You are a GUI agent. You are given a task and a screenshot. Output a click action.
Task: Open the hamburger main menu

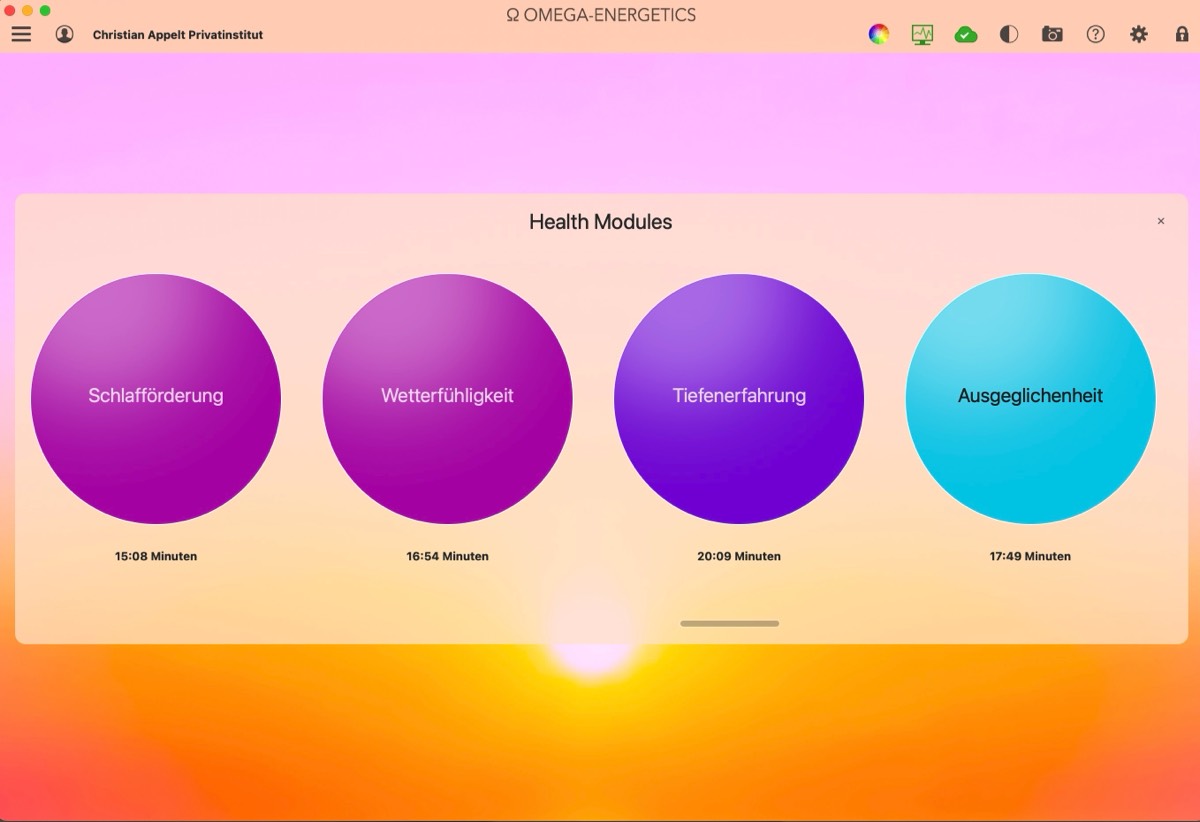coord(21,34)
